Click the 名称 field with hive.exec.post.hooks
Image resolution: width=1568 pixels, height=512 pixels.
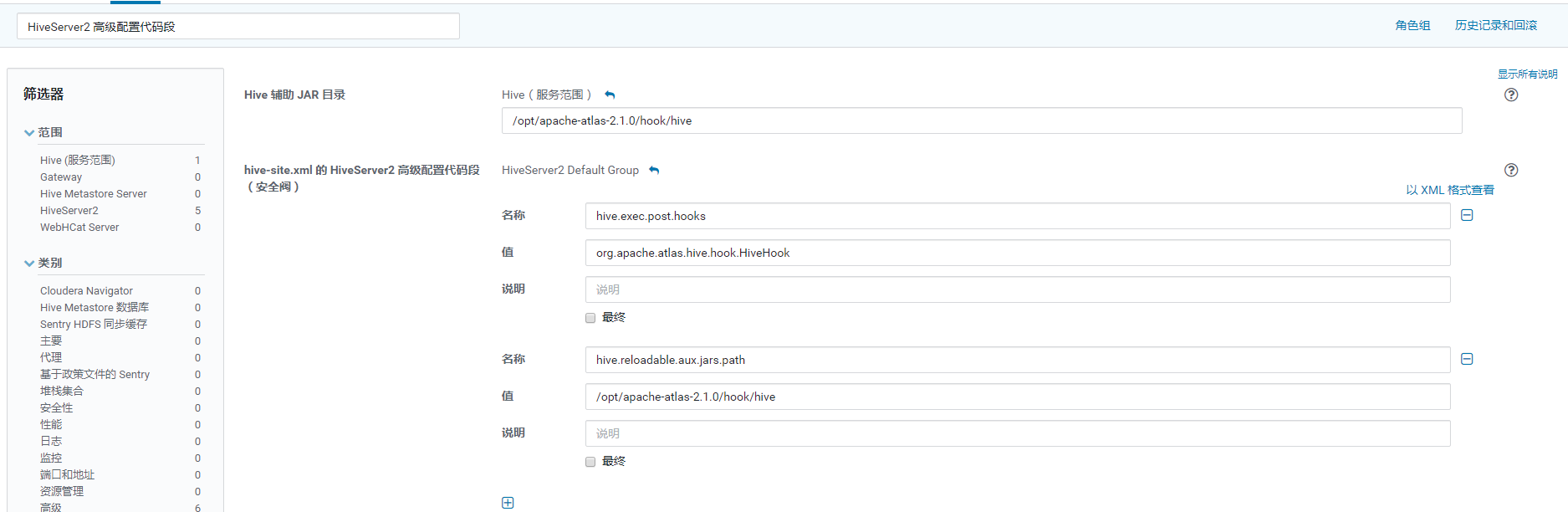[1018, 216]
